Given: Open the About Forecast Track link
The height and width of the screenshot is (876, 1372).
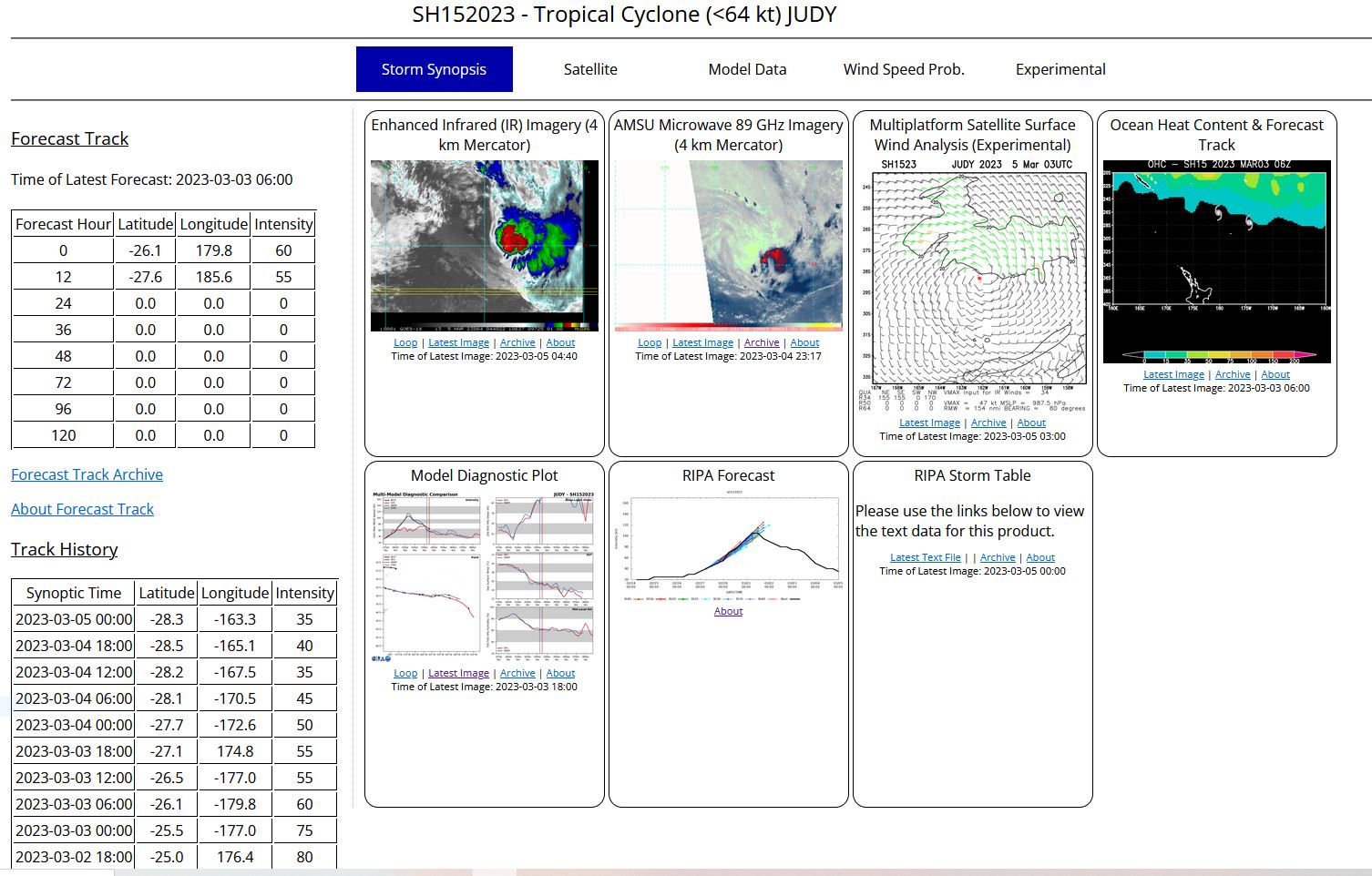Looking at the screenshot, I should [82, 509].
